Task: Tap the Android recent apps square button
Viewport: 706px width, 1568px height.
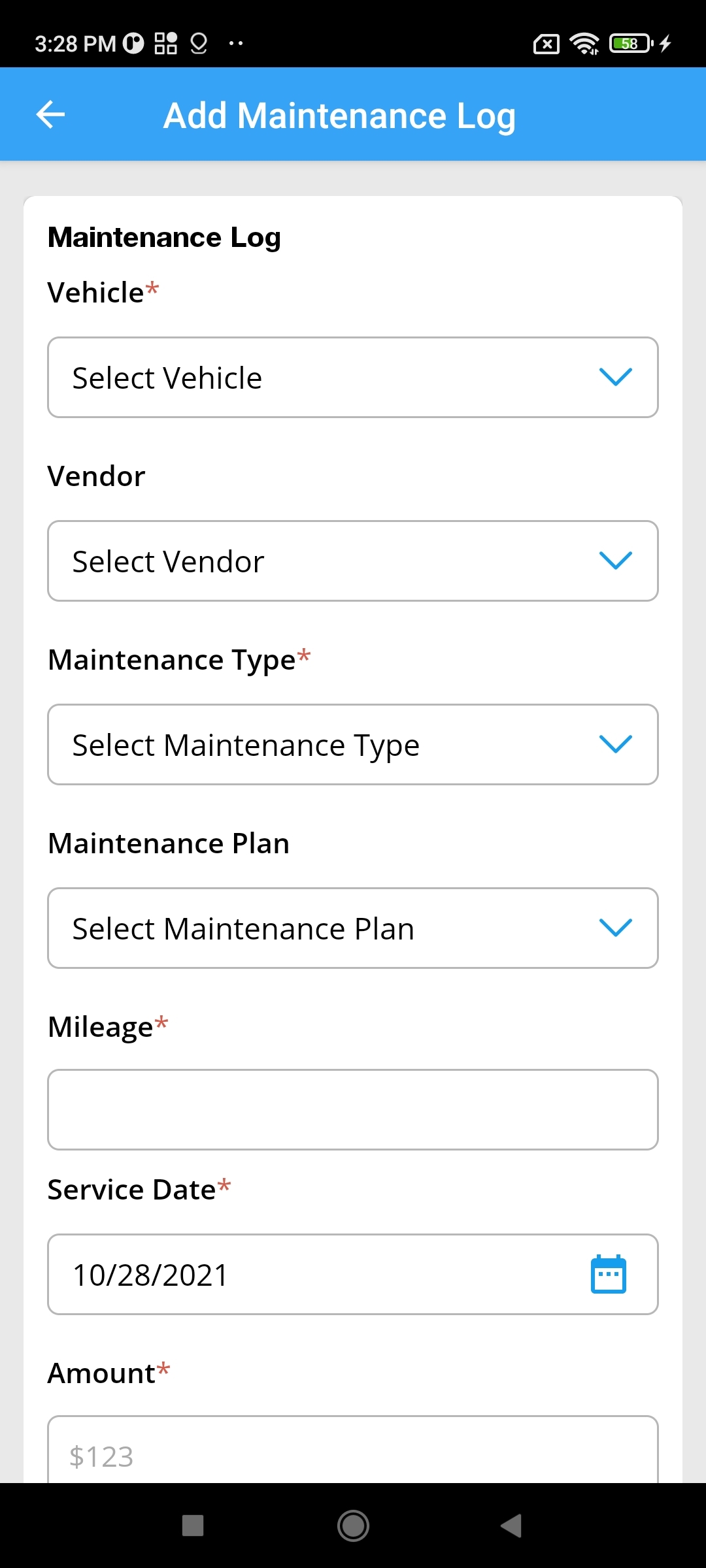Action: click(193, 1526)
